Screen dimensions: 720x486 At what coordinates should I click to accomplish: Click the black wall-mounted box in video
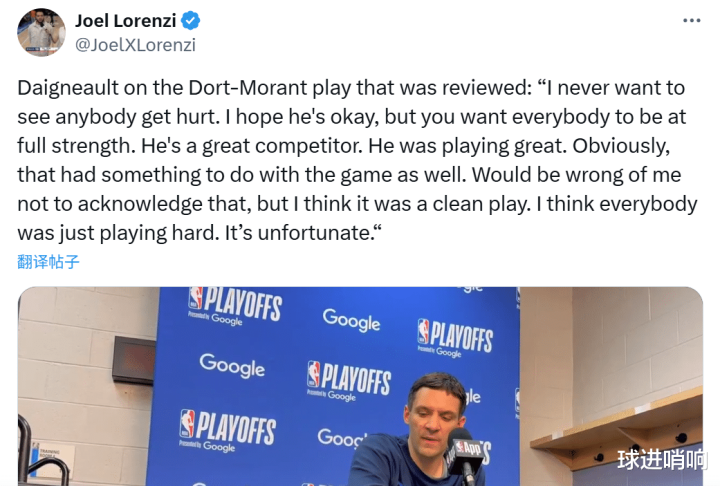[133, 360]
